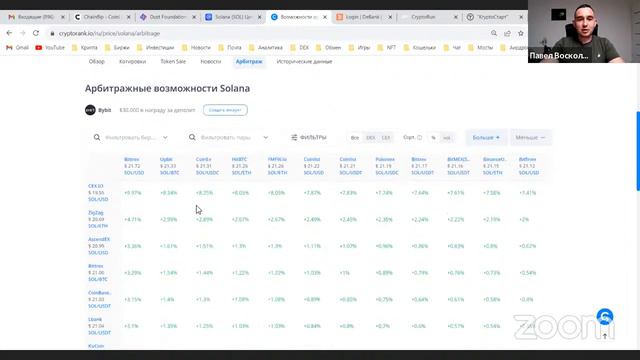
Task: Open the Крипта bookmarks folder
Action: pyautogui.click(x=85, y=47)
